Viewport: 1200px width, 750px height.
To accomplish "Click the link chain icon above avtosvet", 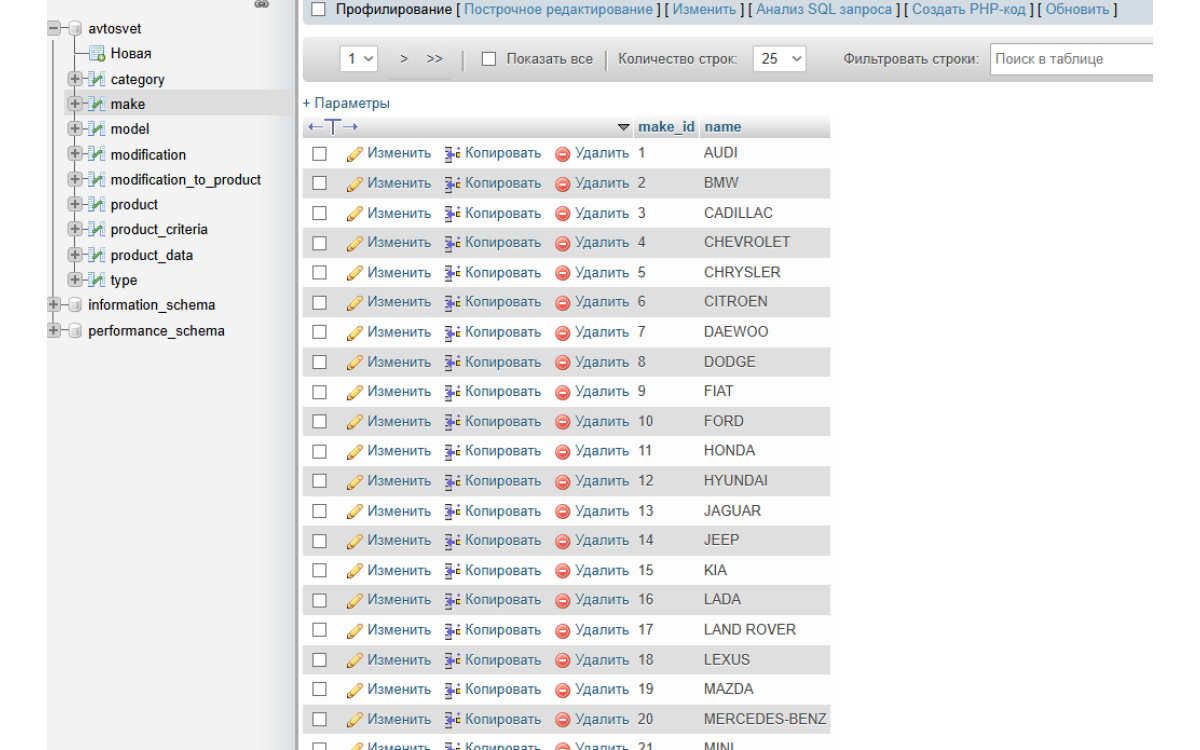I will click(x=261, y=5).
